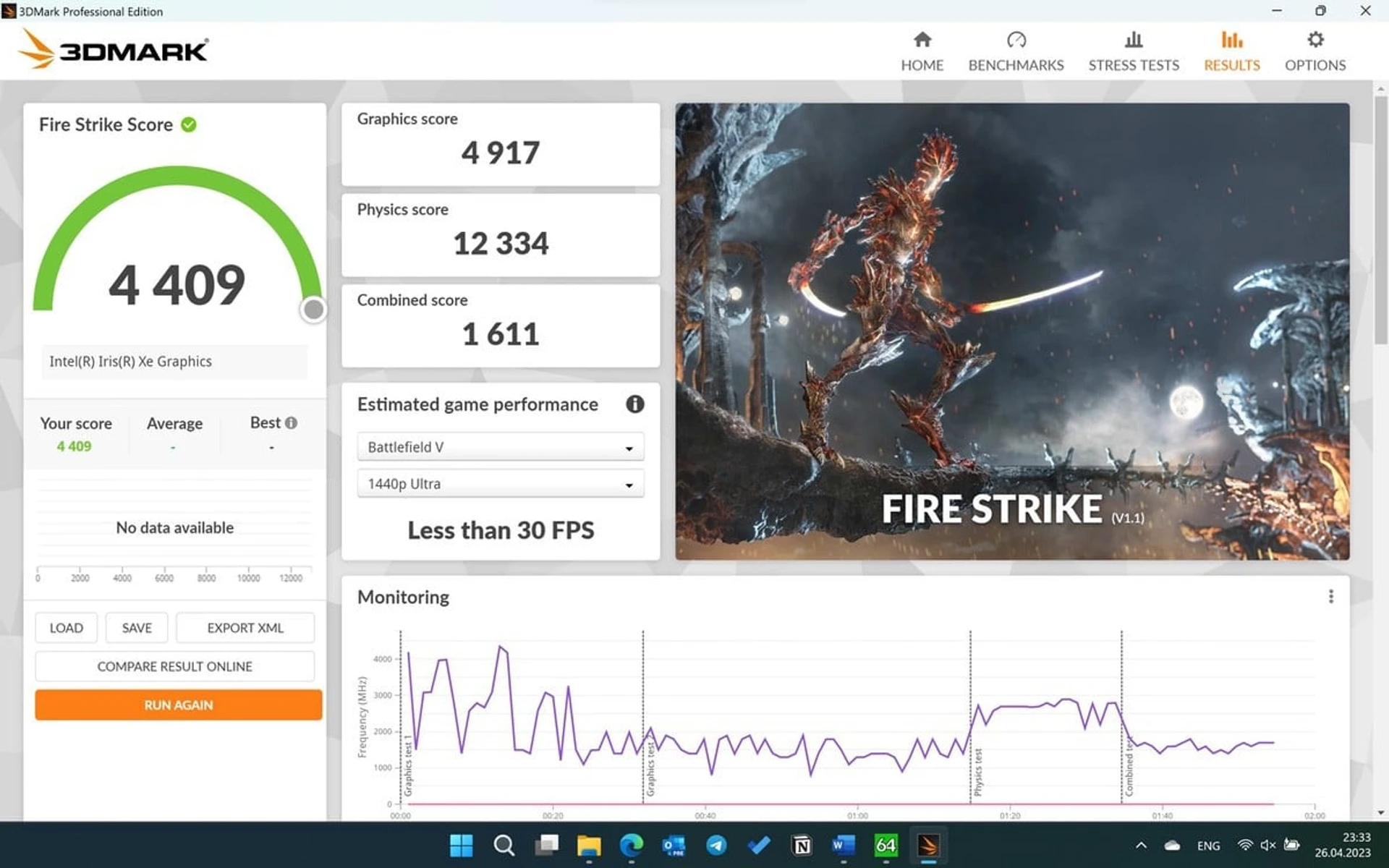Go to the HOME tab
The width and height of the screenshot is (1389, 868).
click(x=922, y=52)
